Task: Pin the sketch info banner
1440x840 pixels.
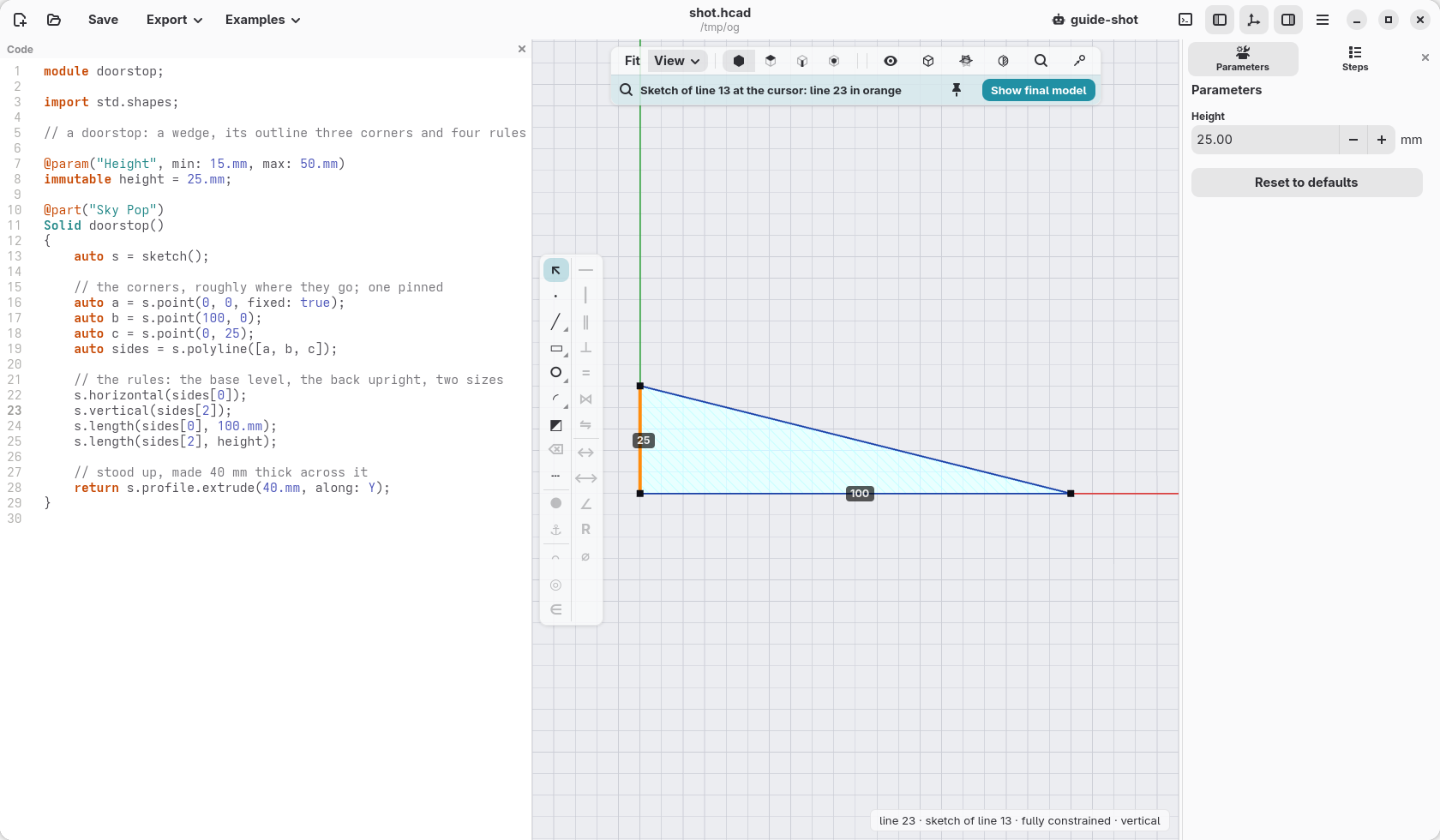Action: [957, 90]
